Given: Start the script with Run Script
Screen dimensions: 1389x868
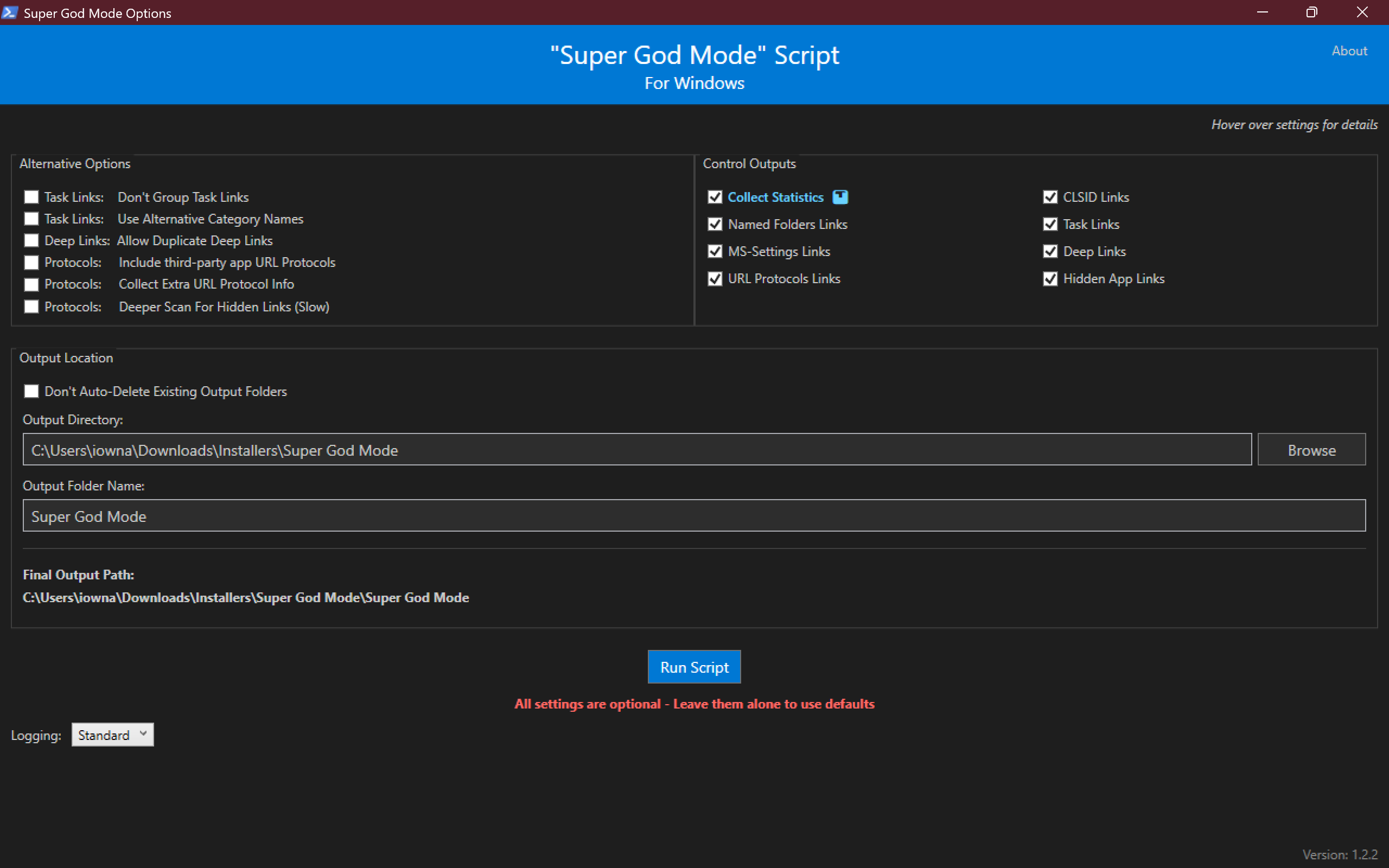Looking at the screenshot, I should [x=694, y=667].
